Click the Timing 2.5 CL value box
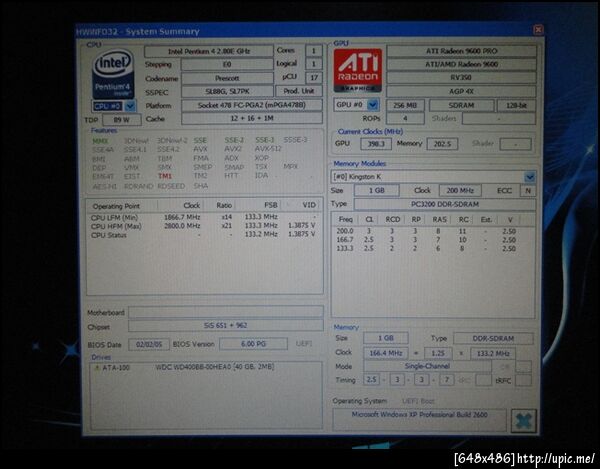Screen dimensions: 600x469 point(371,379)
